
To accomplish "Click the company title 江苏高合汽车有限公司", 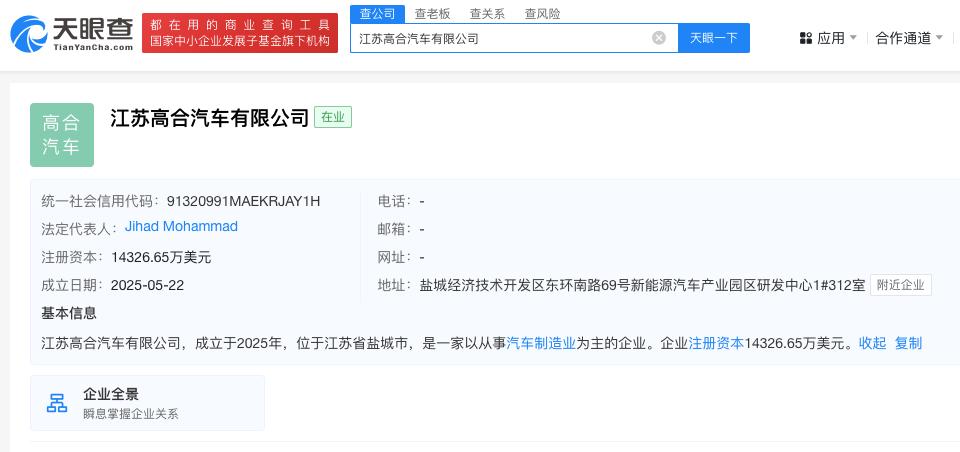I will pyautogui.click(x=209, y=118).
